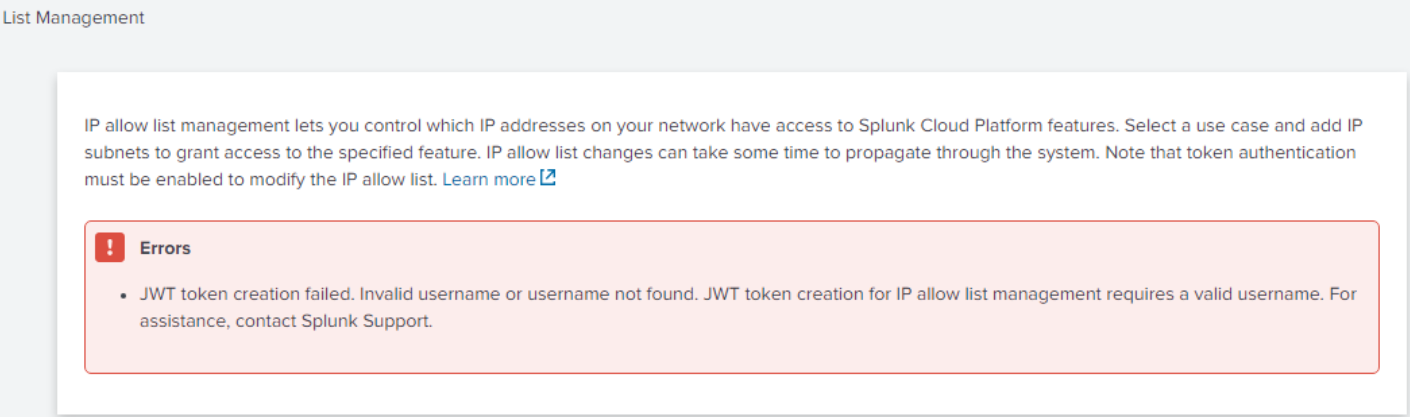Open the Learn more link
1410x417 pixels.
(489, 180)
